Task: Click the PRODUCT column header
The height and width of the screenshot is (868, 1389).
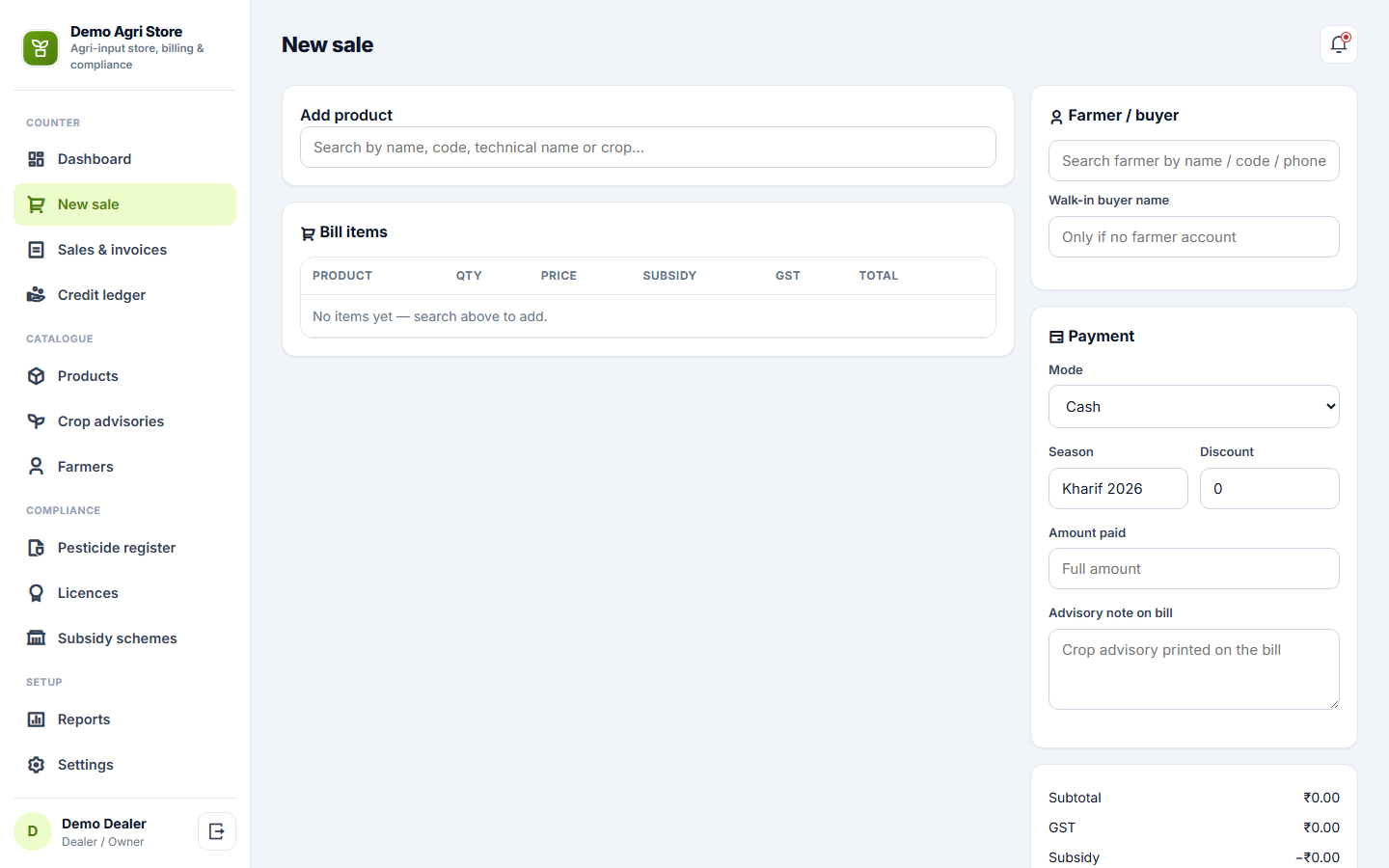Action: pos(342,276)
